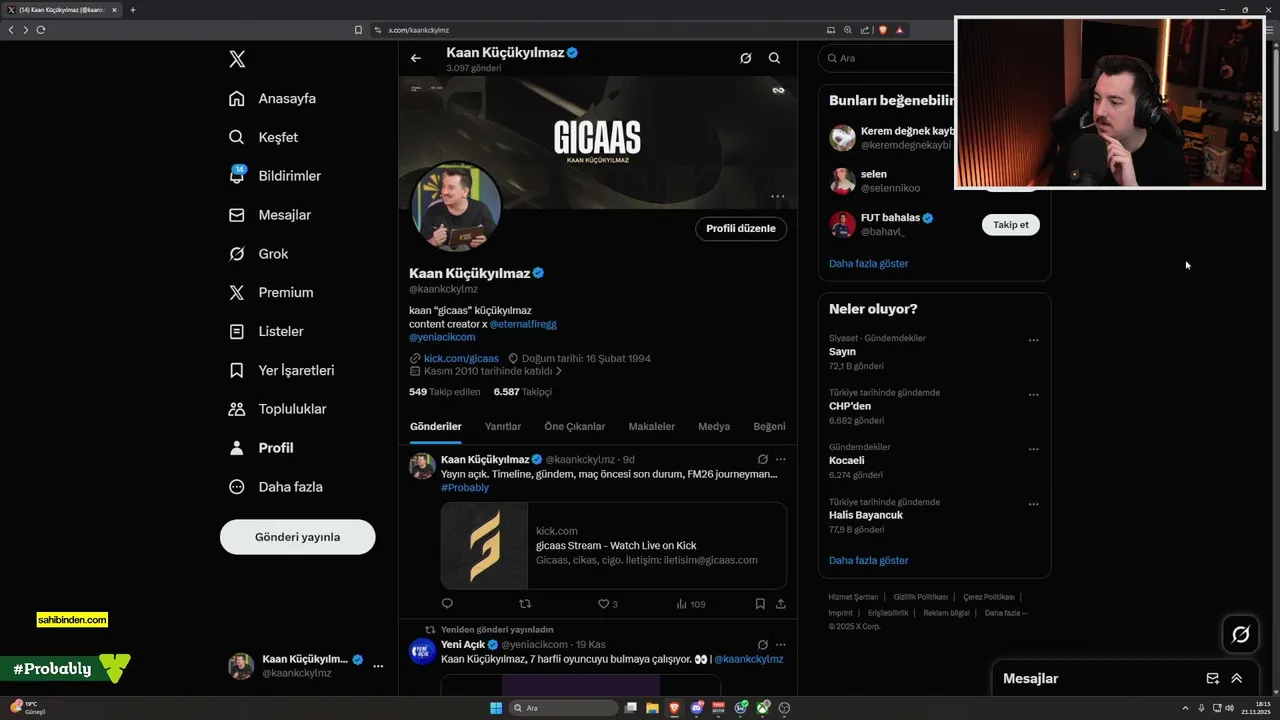Reply to the Yayın açık post
Image resolution: width=1280 pixels, height=720 pixels.
coord(447,604)
